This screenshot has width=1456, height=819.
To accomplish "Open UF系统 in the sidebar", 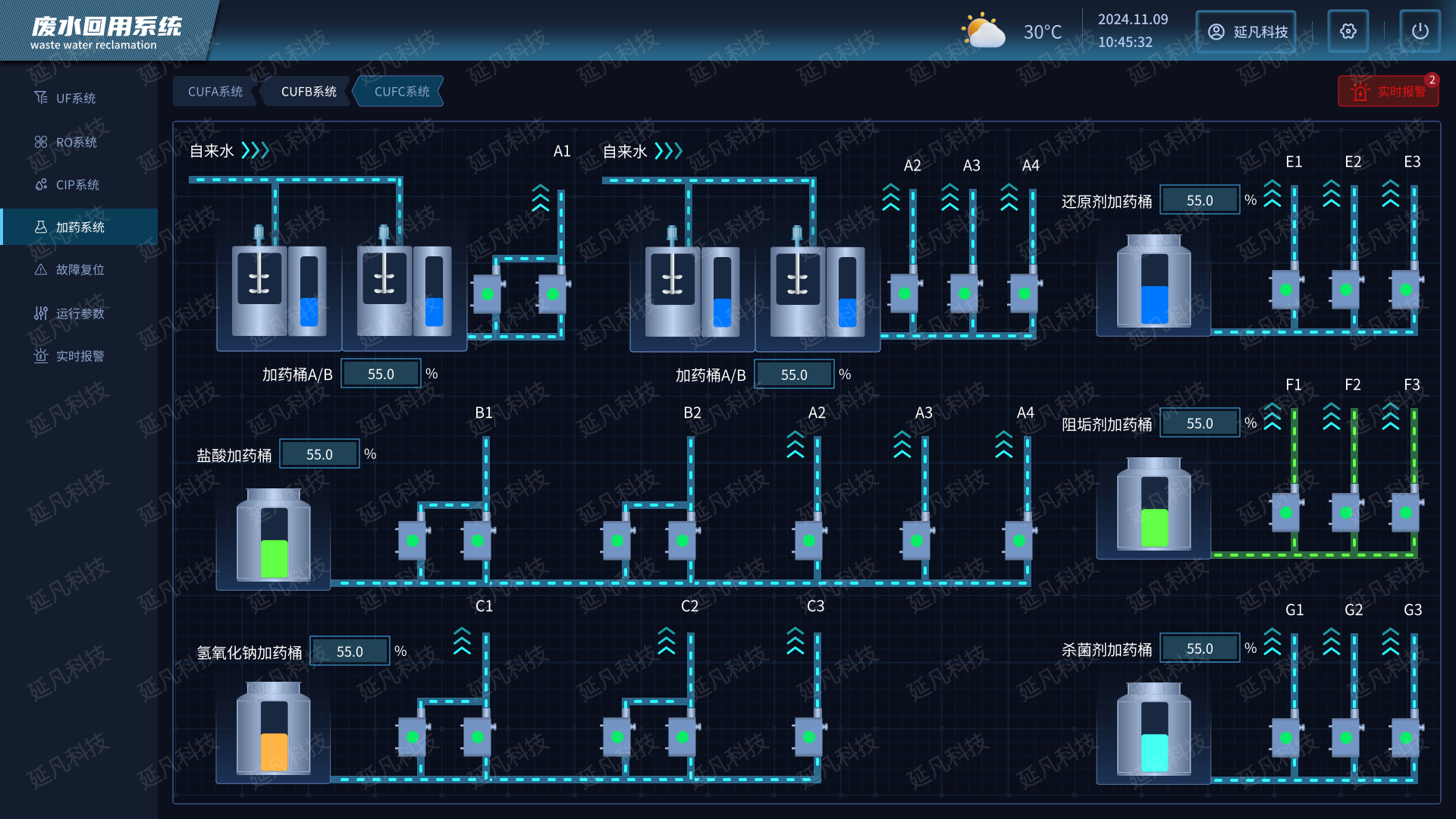I will [x=76, y=99].
